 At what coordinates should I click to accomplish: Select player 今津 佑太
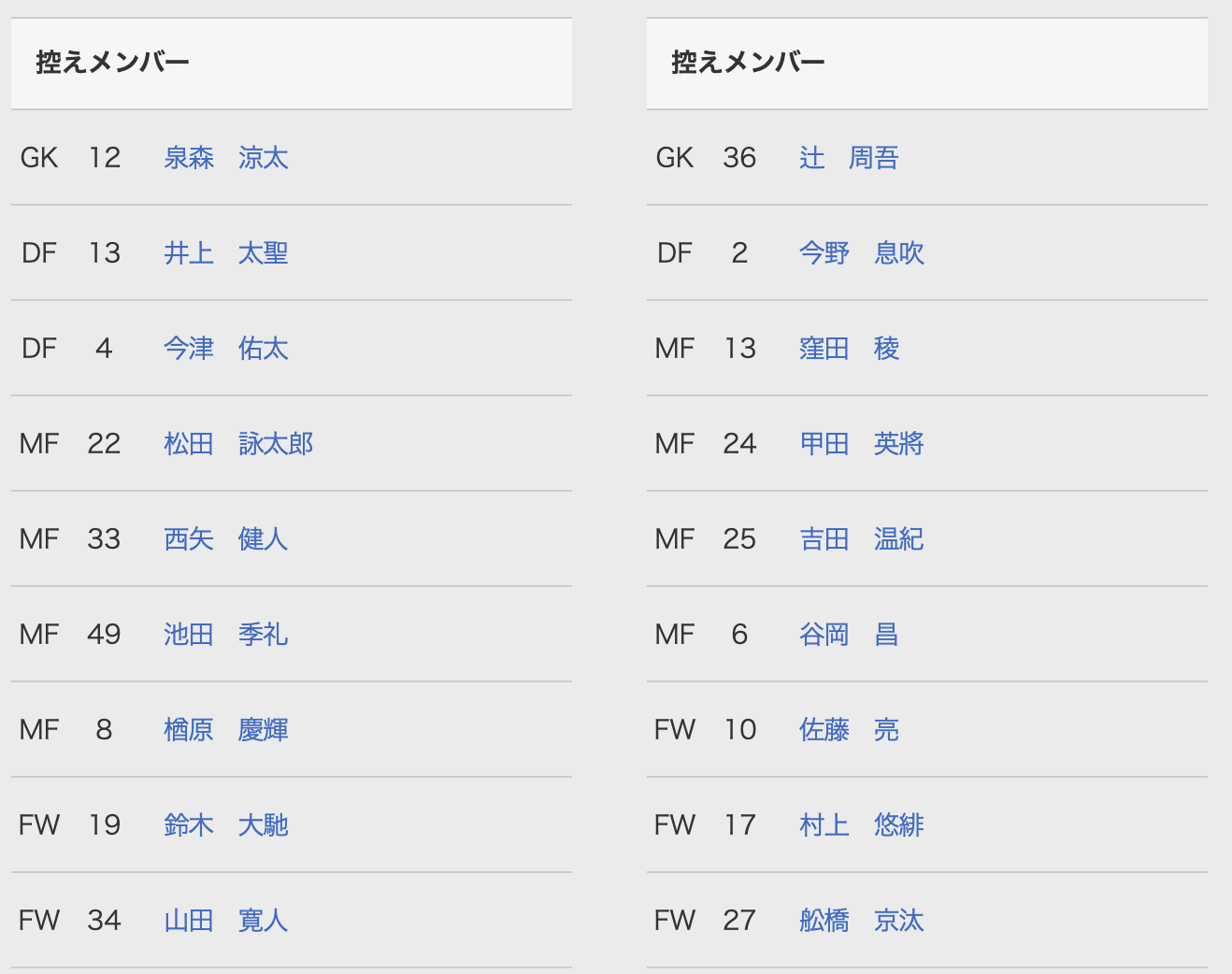click(x=225, y=349)
